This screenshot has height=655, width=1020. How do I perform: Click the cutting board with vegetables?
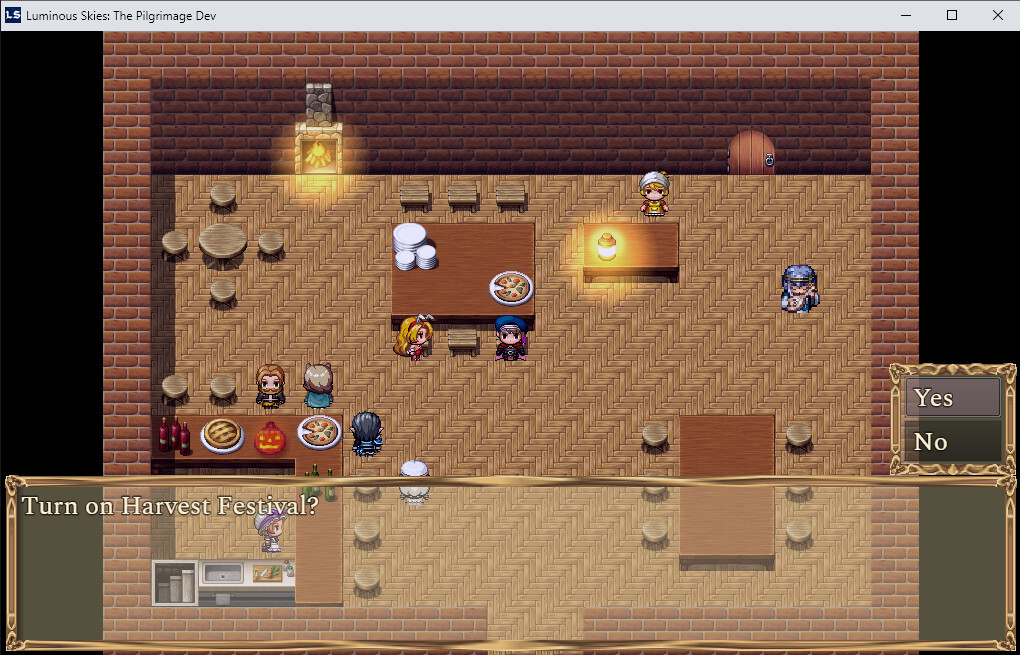pyautogui.click(x=268, y=573)
